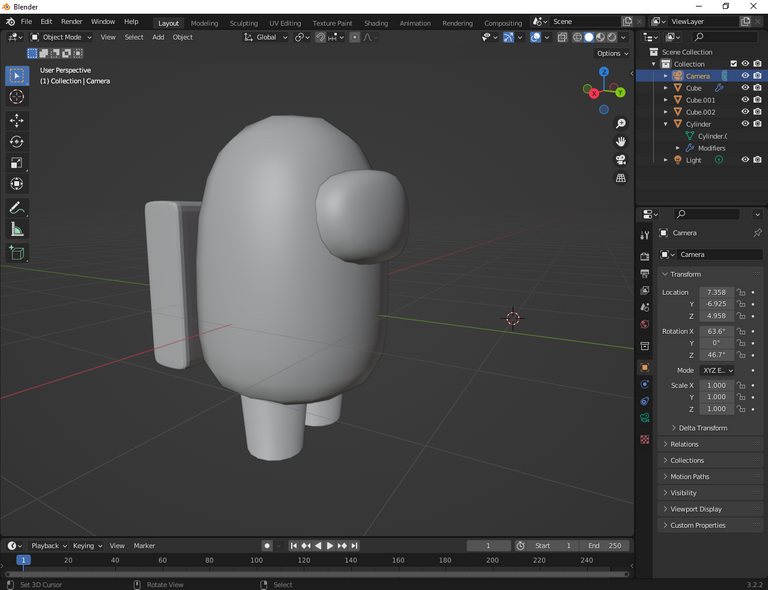Switch to rendered viewport shading
This screenshot has width=768, height=590.
click(612, 37)
